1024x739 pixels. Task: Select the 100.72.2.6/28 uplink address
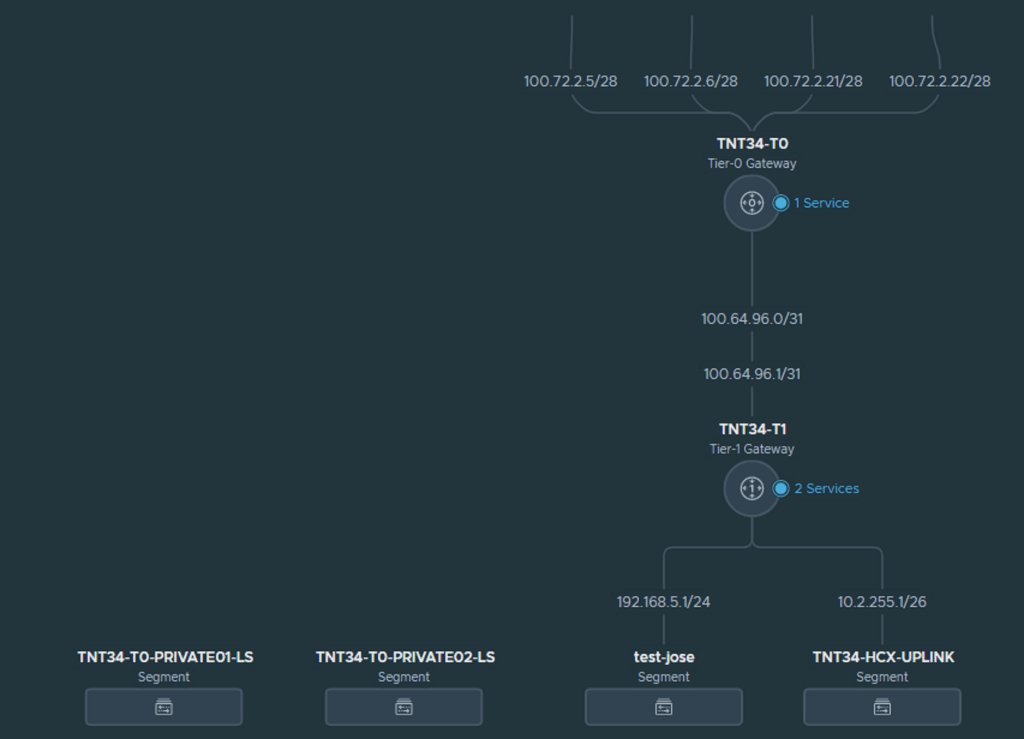691,81
